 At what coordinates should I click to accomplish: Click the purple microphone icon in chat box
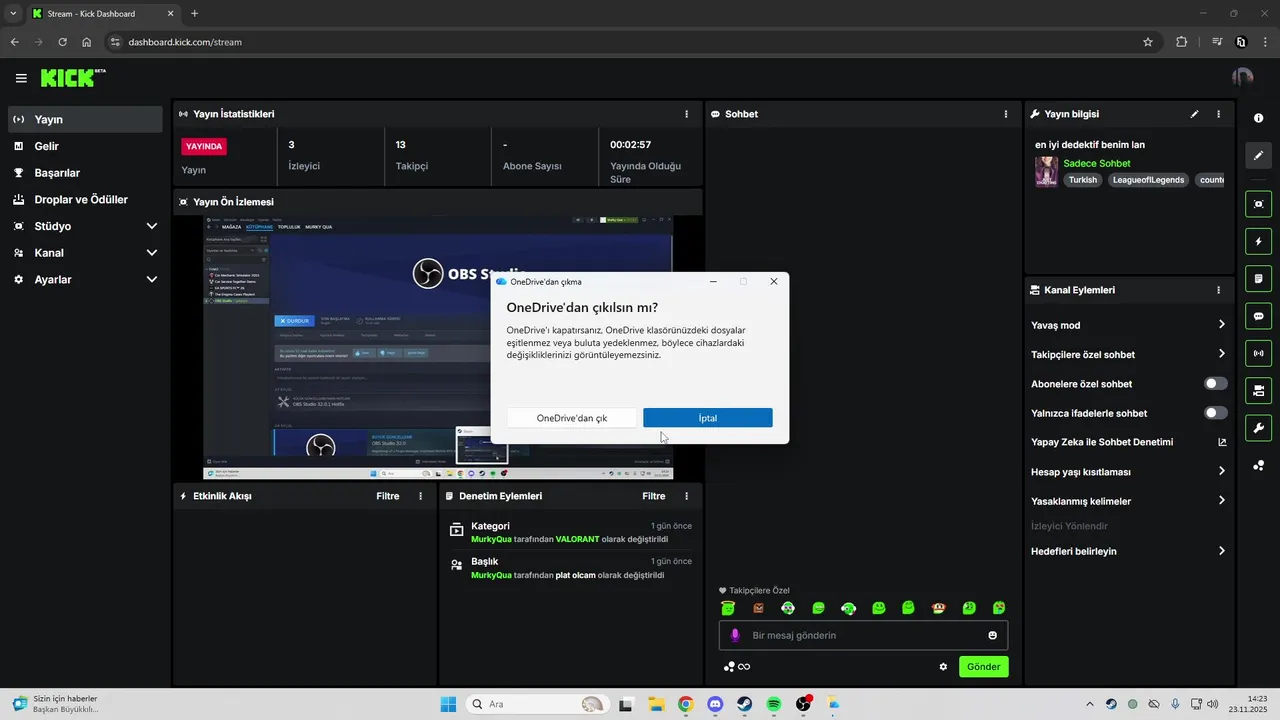click(735, 635)
